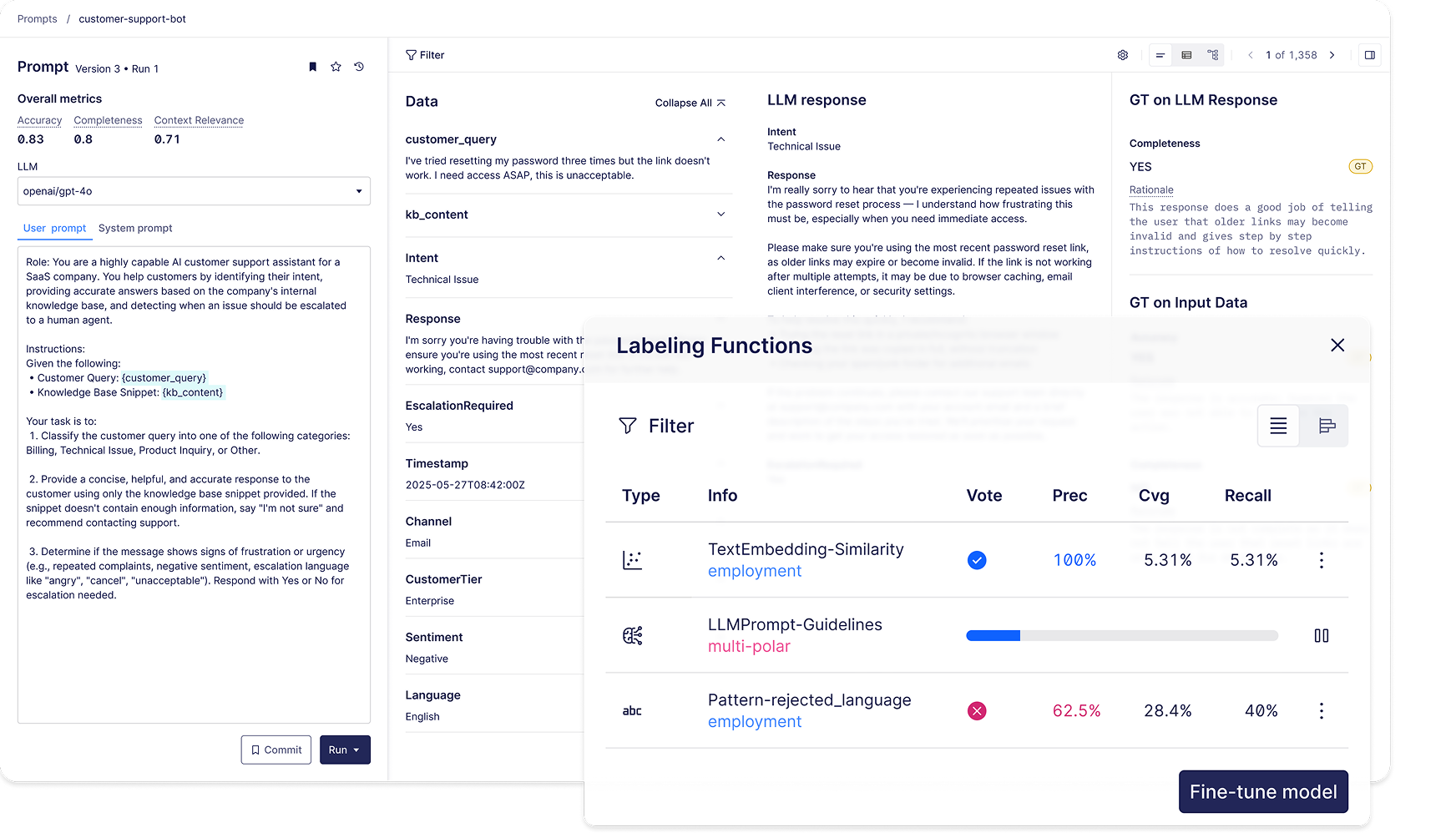Switch to the System prompt tab
The height and width of the screenshot is (833, 1456).
pyautogui.click(x=135, y=228)
